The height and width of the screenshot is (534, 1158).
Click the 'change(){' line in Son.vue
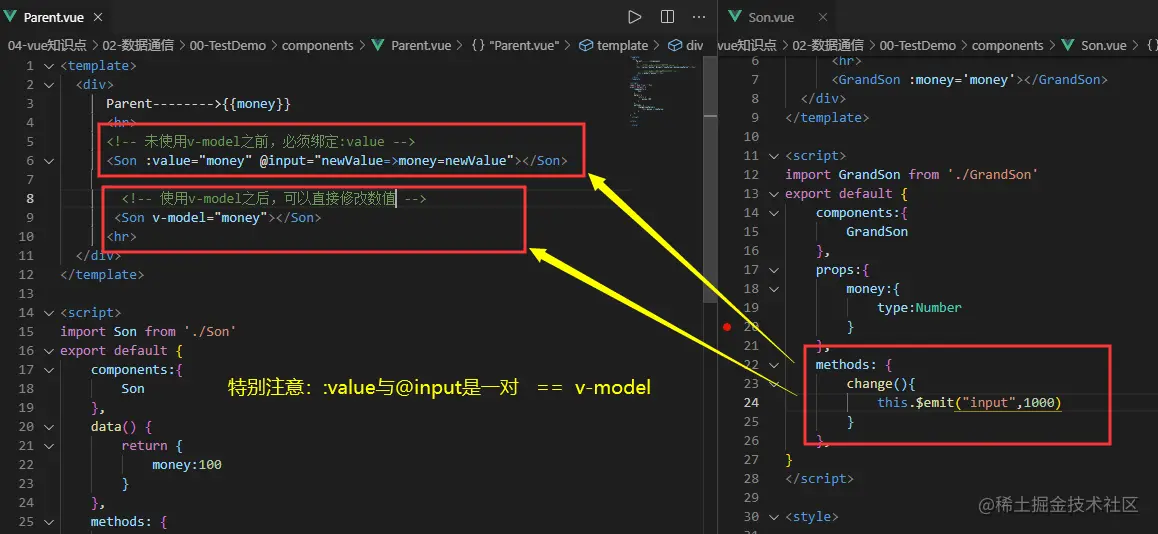click(x=881, y=384)
